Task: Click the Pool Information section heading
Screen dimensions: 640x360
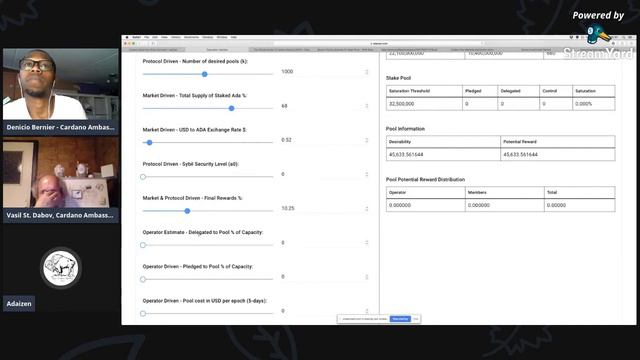Action: tap(405, 129)
